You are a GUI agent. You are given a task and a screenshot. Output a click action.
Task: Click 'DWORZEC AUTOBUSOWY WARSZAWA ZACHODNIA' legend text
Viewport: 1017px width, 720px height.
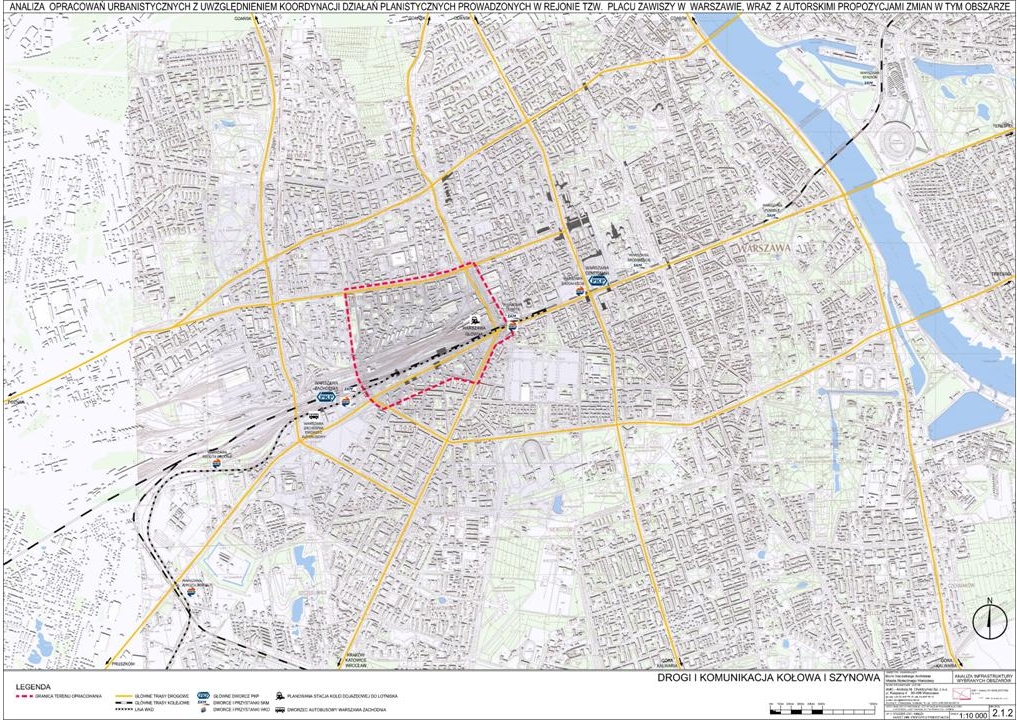(337, 710)
